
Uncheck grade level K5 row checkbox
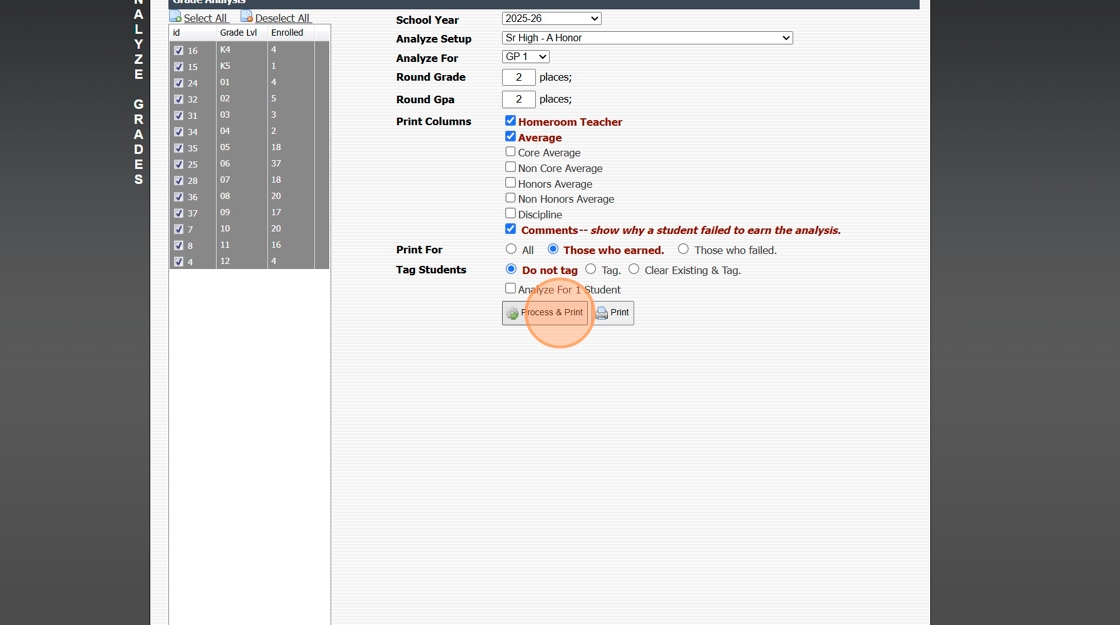(179, 66)
